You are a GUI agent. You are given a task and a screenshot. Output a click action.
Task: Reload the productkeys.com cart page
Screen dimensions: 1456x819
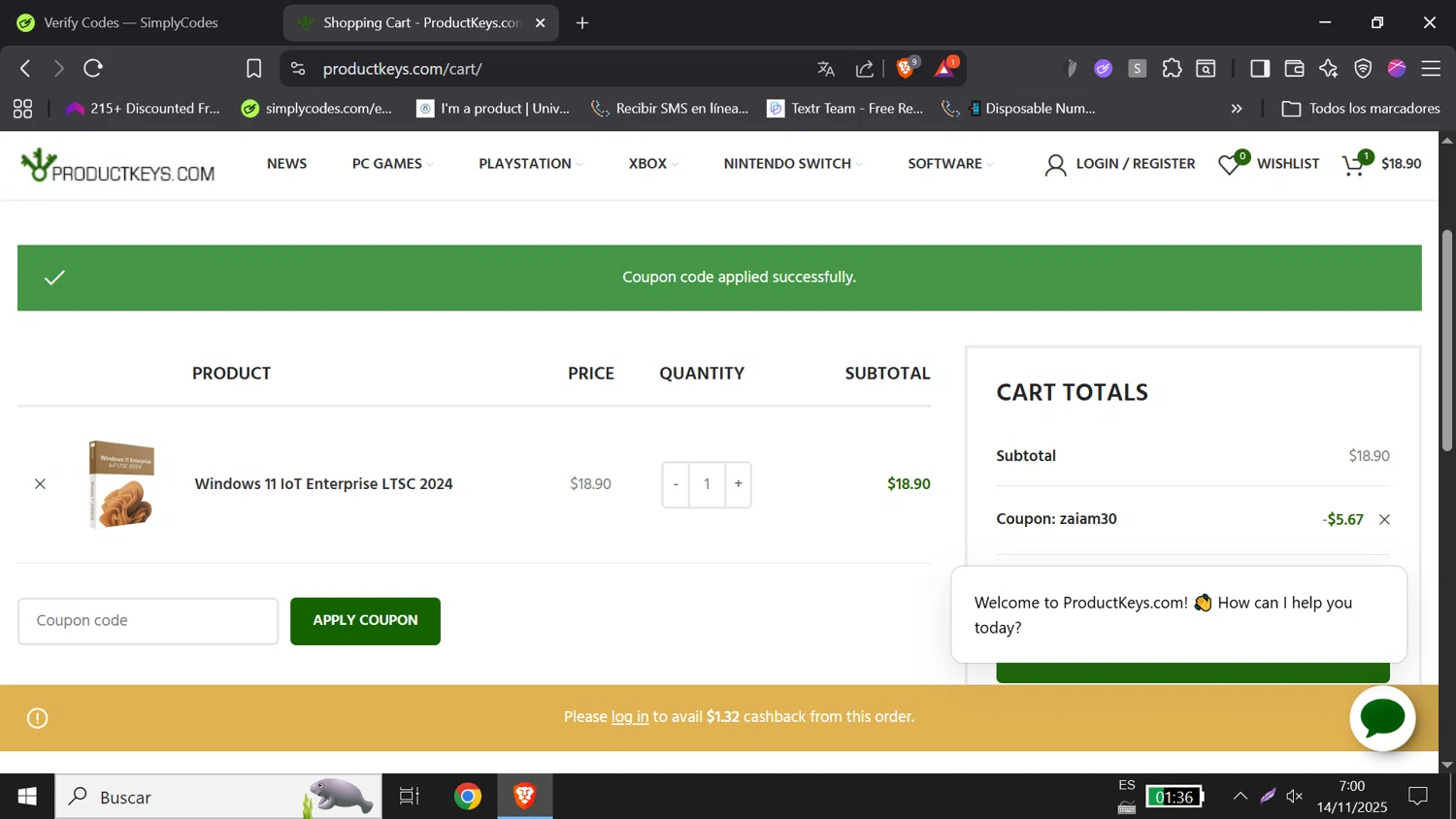(x=93, y=68)
